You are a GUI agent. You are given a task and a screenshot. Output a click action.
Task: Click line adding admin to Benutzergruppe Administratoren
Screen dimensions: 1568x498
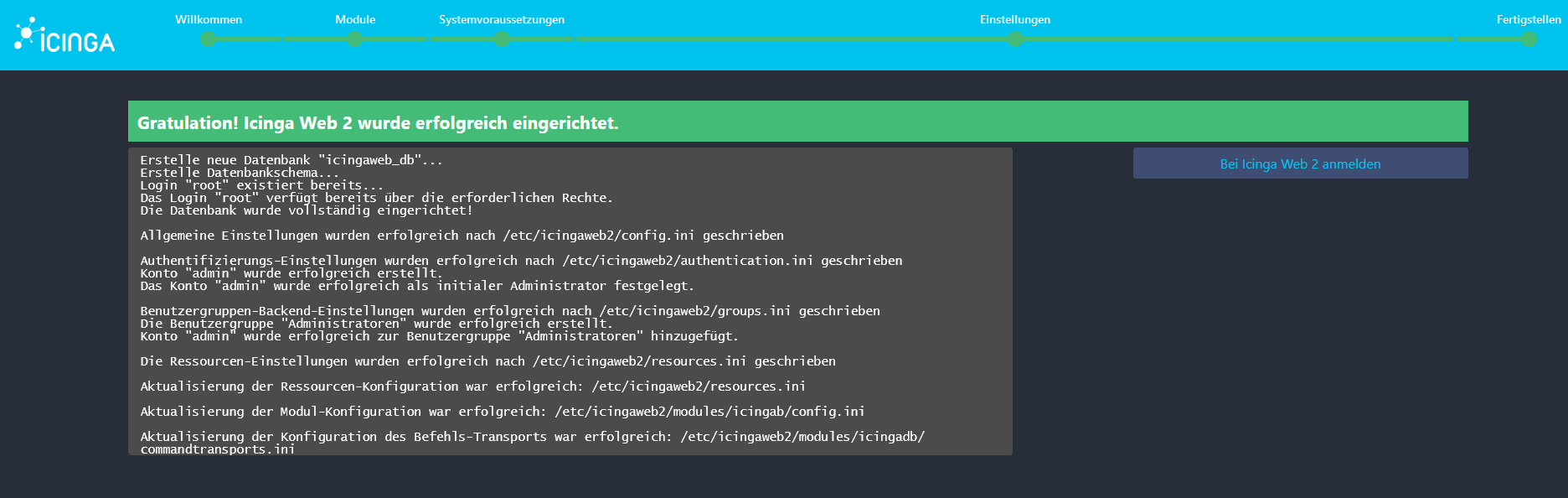439,336
